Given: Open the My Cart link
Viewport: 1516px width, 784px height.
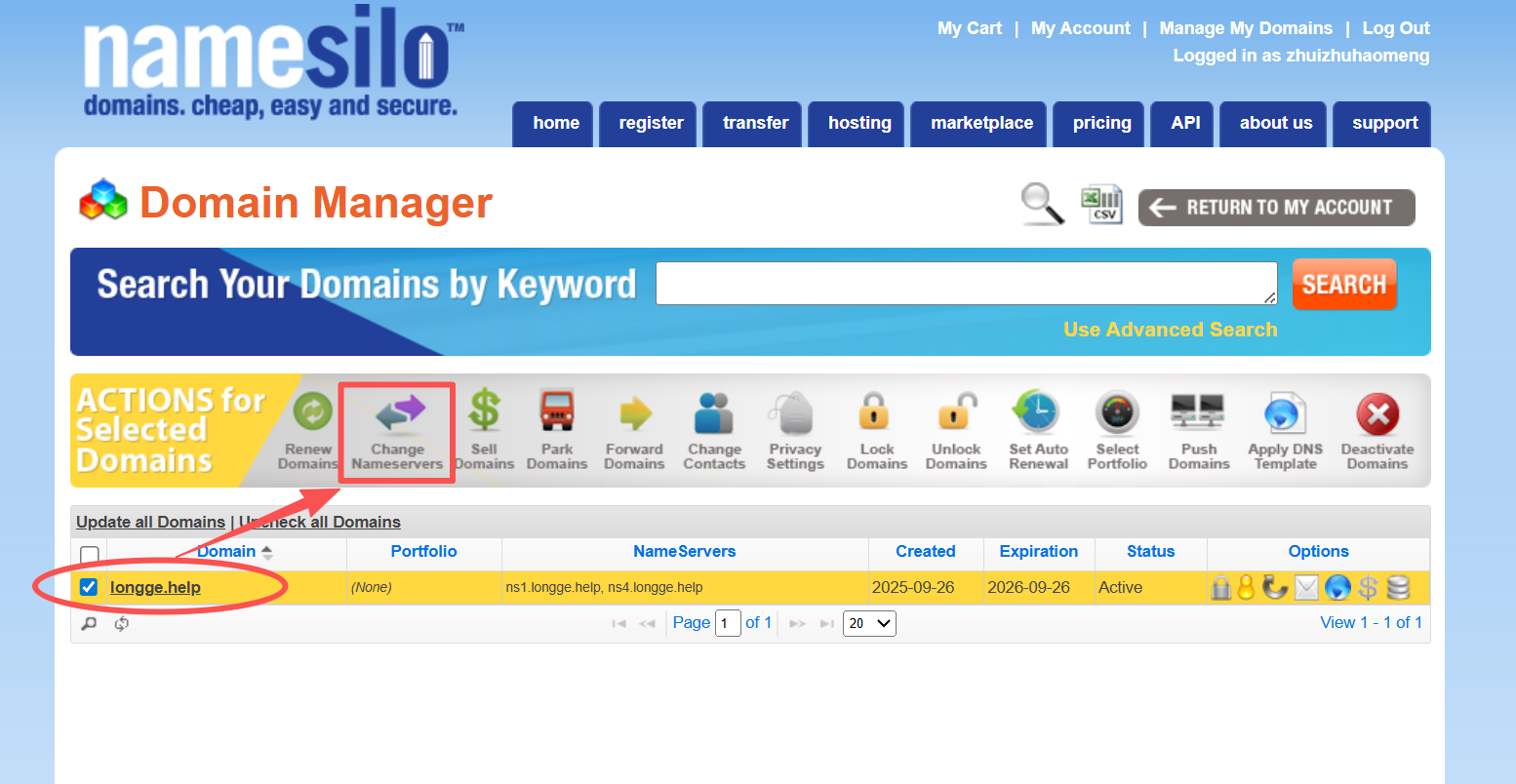Looking at the screenshot, I should pos(970,28).
